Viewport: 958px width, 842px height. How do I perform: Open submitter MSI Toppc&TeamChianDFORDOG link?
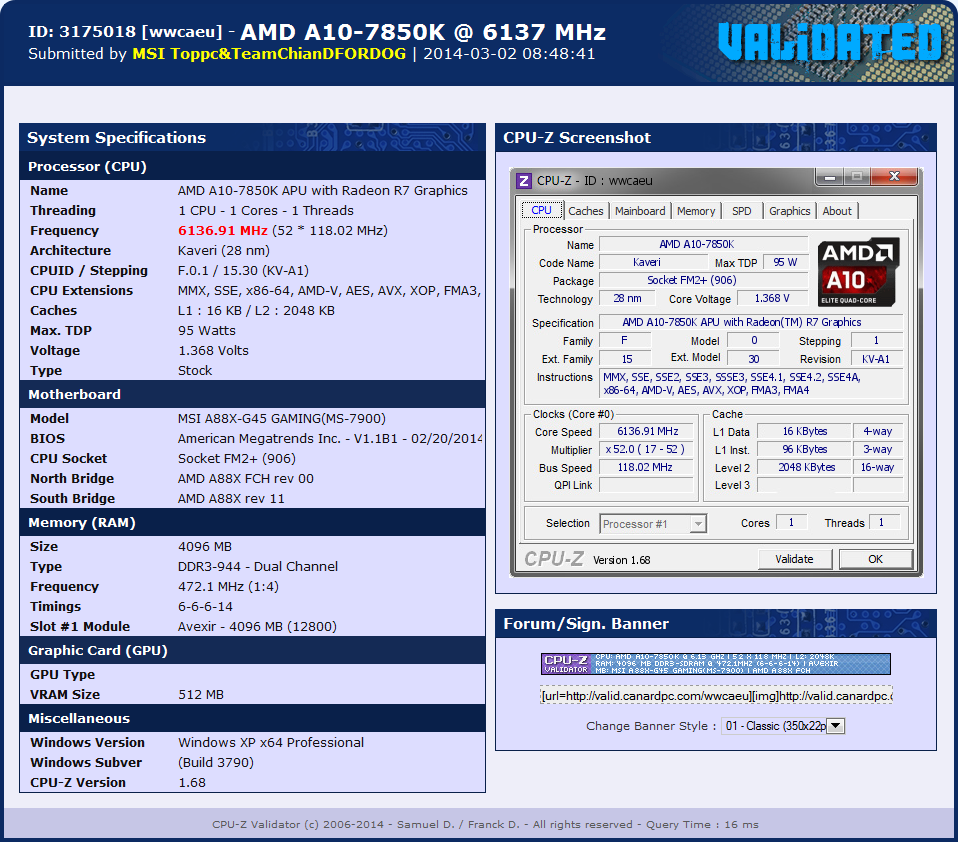click(x=269, y=54)
